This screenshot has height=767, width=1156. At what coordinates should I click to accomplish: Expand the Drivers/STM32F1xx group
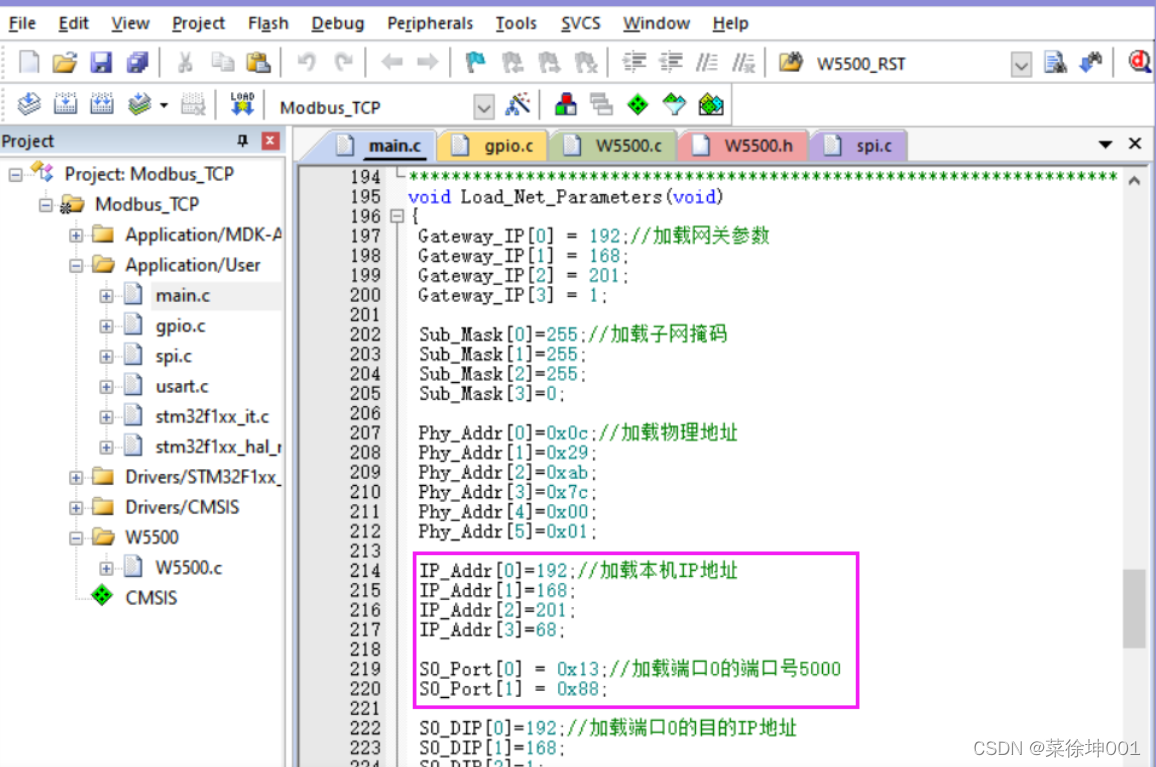(x=76, y=478)
